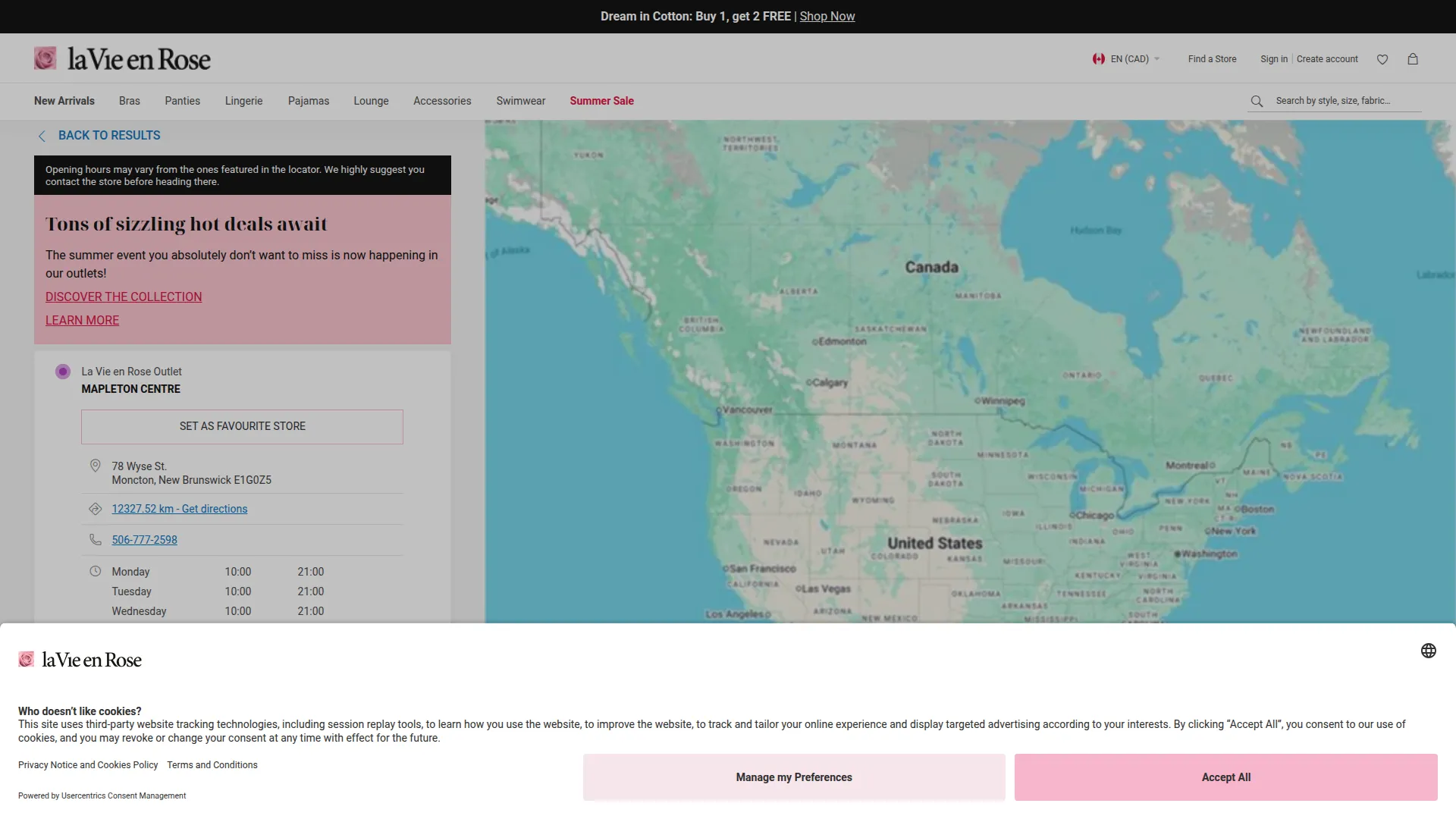Click the Tuesday hours row label
The height and width of the screenshot is (819, 1456).
click(131, 591)
